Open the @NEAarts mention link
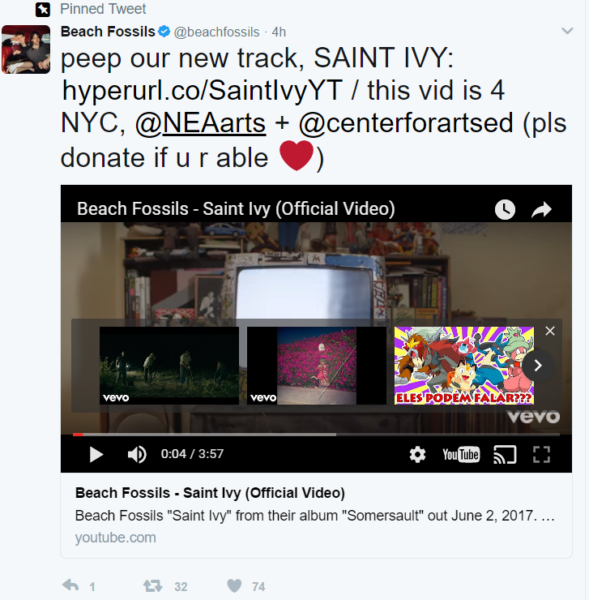The image size is (589, 600). point(201,123)
